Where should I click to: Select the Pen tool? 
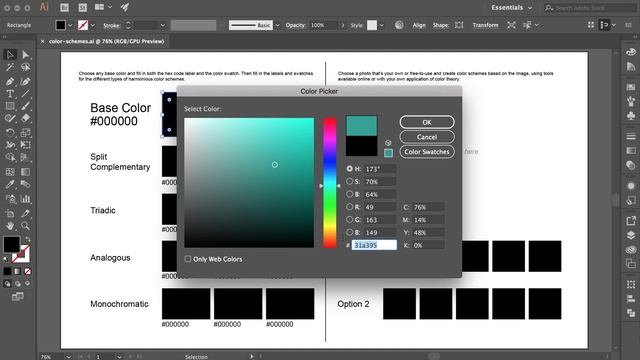pyautogui.click(x=10, y=82)
